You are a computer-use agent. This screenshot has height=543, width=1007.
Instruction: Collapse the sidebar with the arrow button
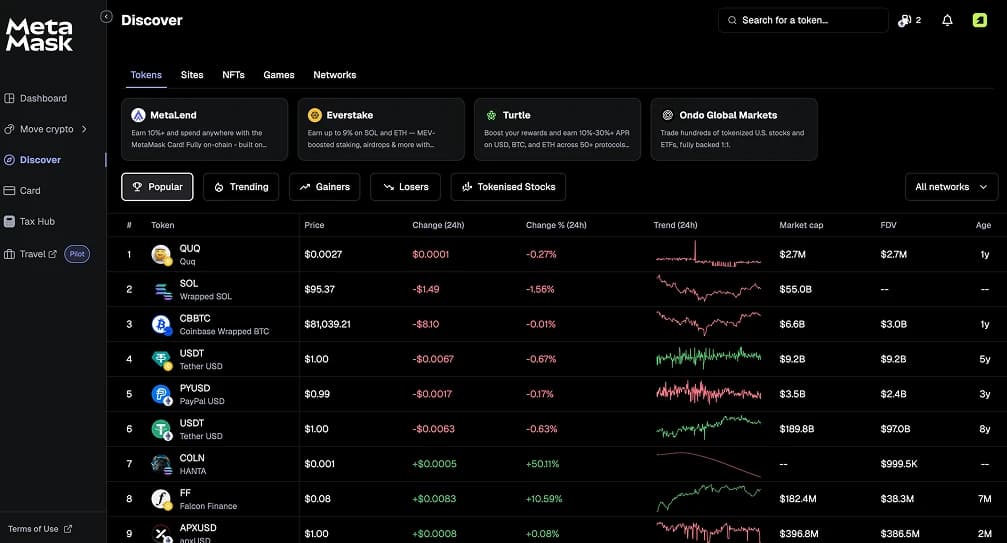point(107,17)
